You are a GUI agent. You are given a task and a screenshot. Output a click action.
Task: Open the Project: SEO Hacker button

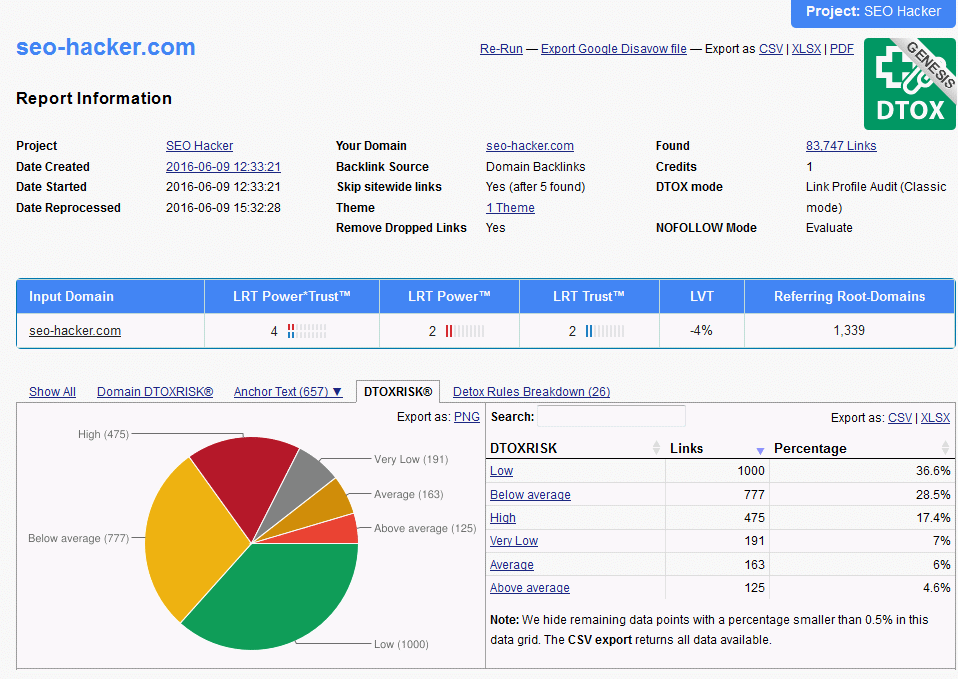click(874, 12)
